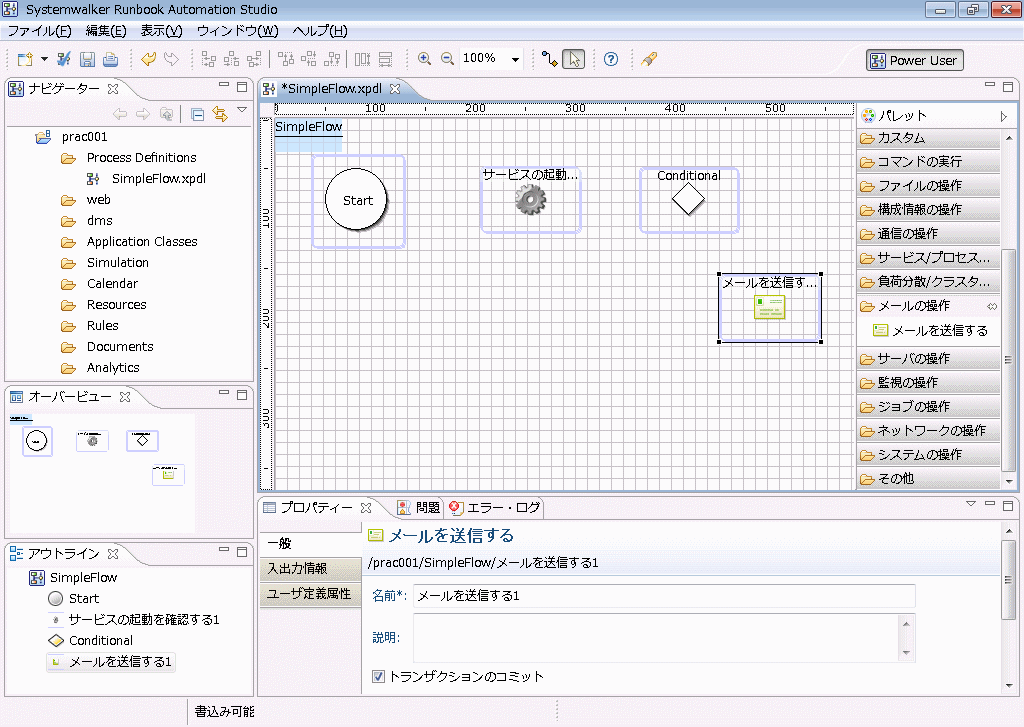Click the 名前 input field

tap(664, 596)
